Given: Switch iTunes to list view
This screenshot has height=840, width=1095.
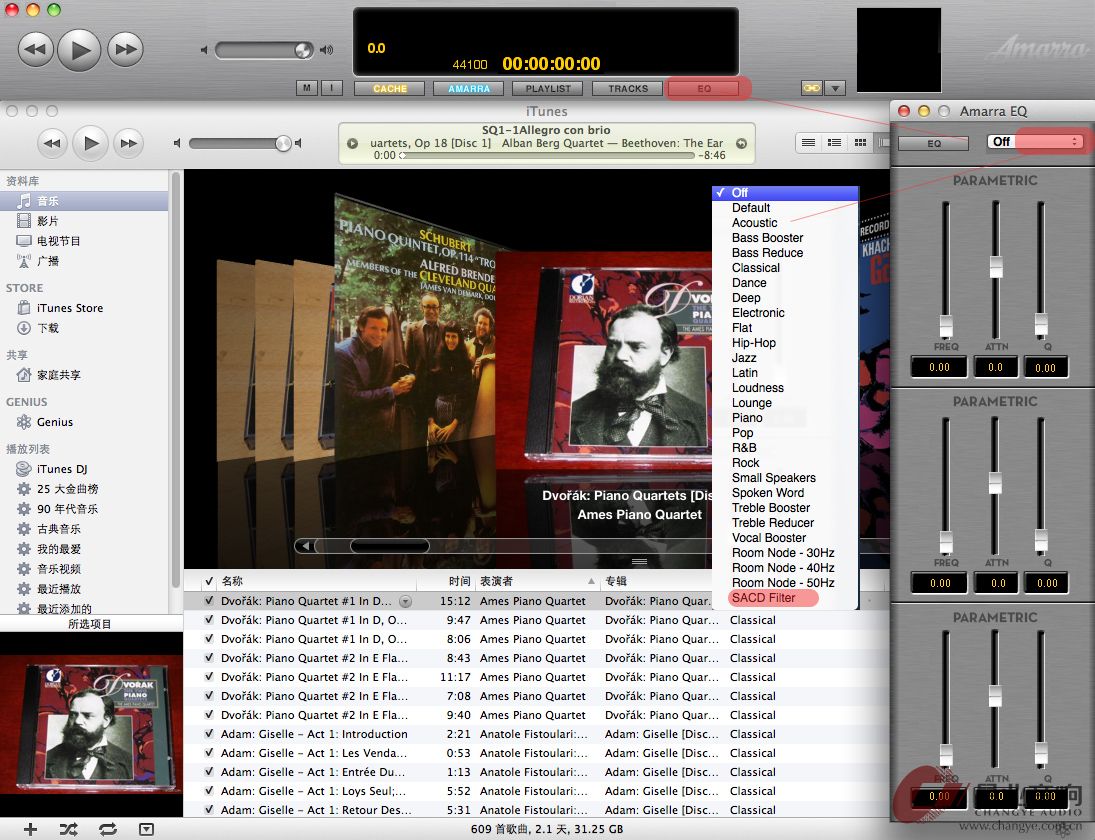Looking at the screenshot, I should (x=808, y=142).
